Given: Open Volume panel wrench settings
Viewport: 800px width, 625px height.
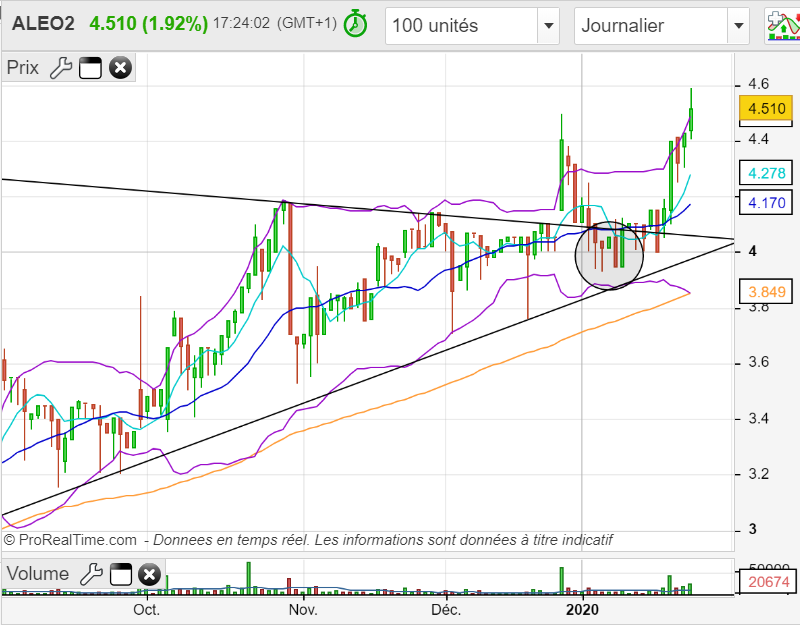Looking at the screenshot, I should pos(91,574).
